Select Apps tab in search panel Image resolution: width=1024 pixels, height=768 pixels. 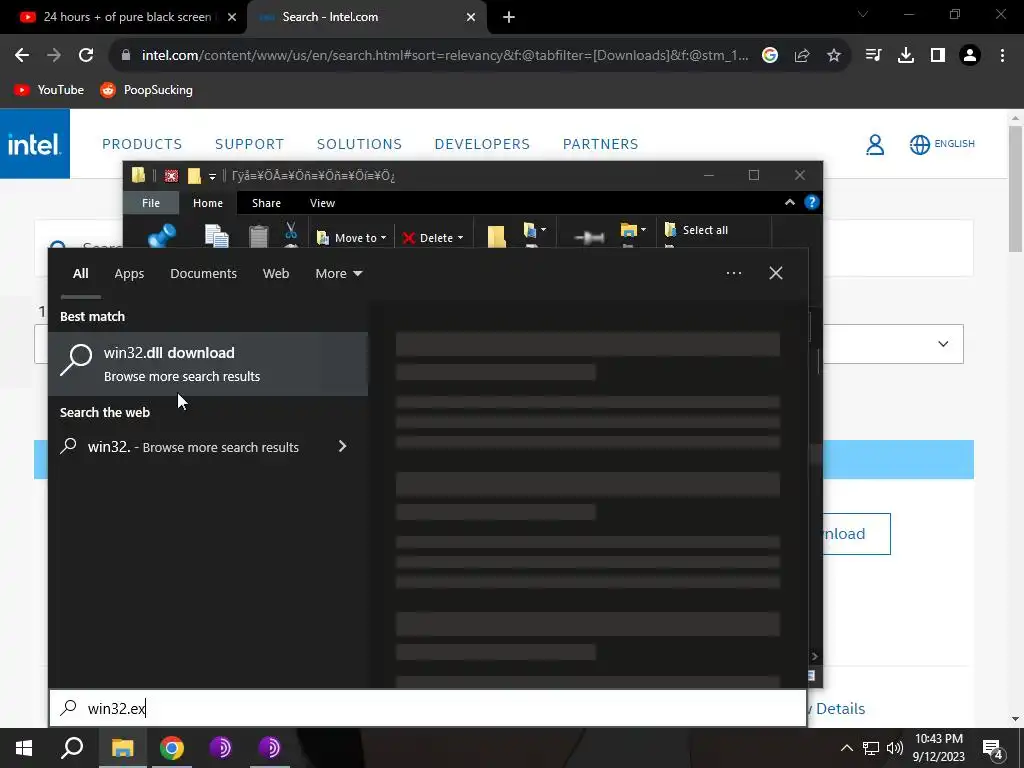click(129, 274)
